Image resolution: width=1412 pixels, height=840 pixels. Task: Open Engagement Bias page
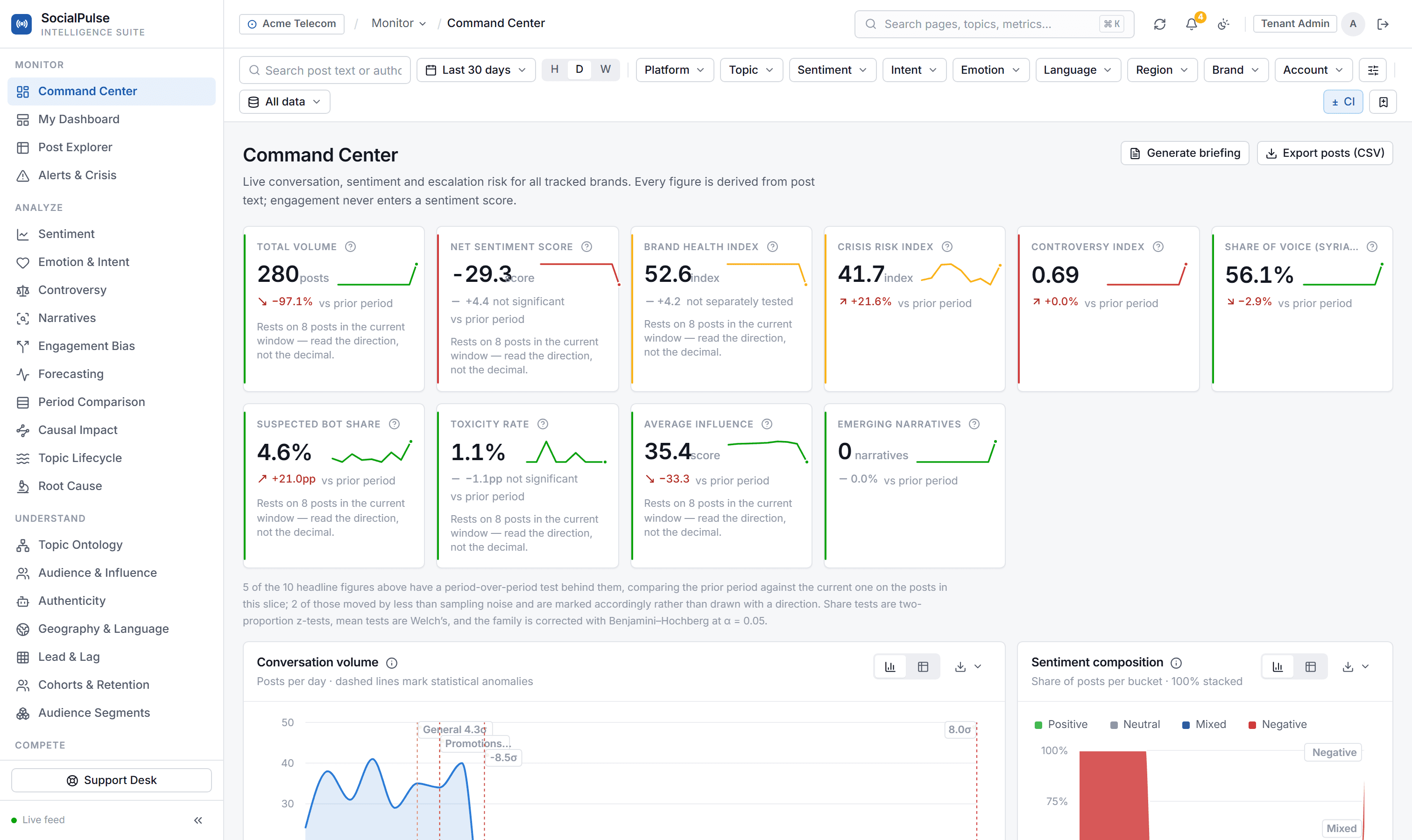[112, 346]
